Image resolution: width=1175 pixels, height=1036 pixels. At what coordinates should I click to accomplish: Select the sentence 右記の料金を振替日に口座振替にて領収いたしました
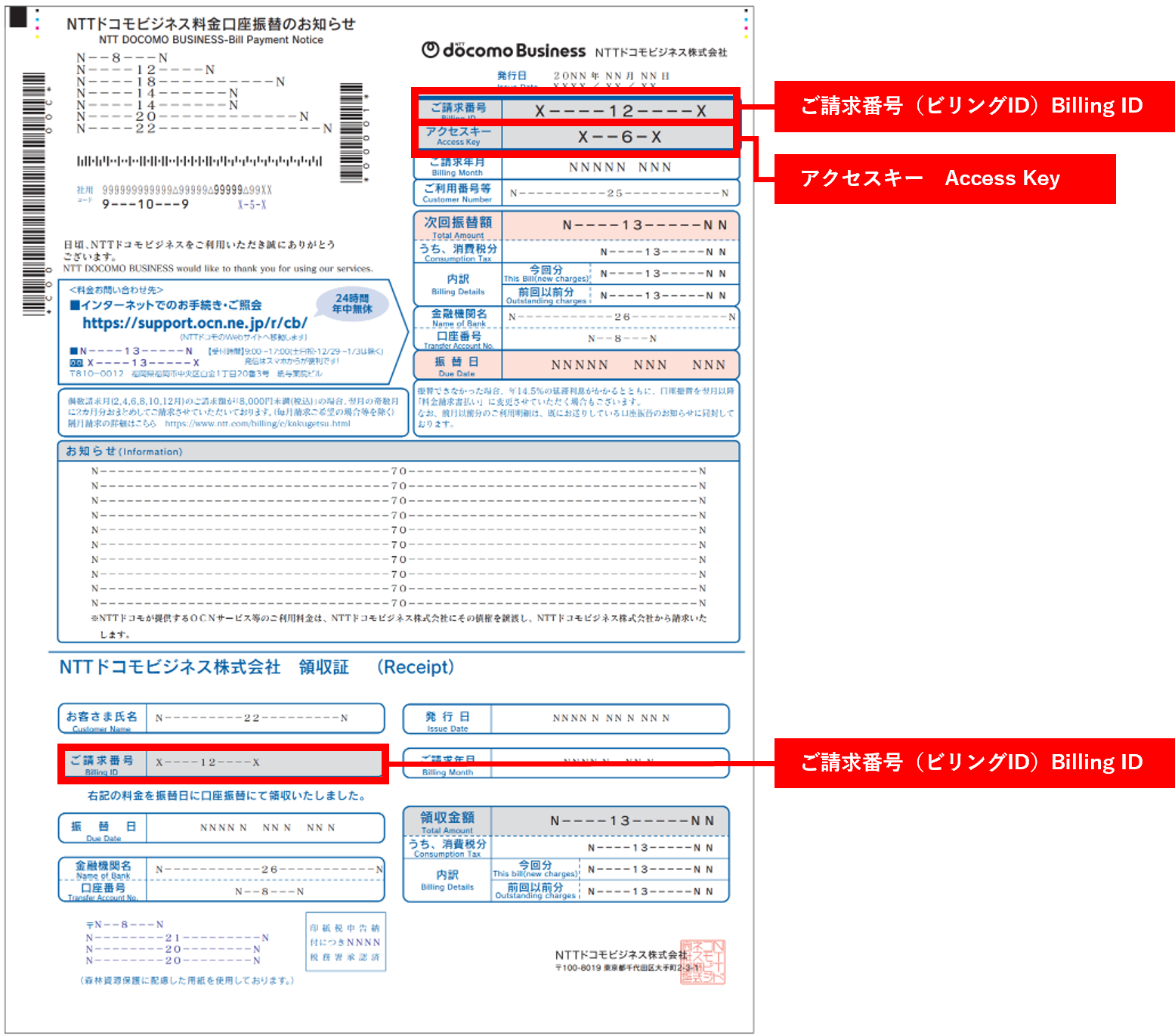coord(227,796)
